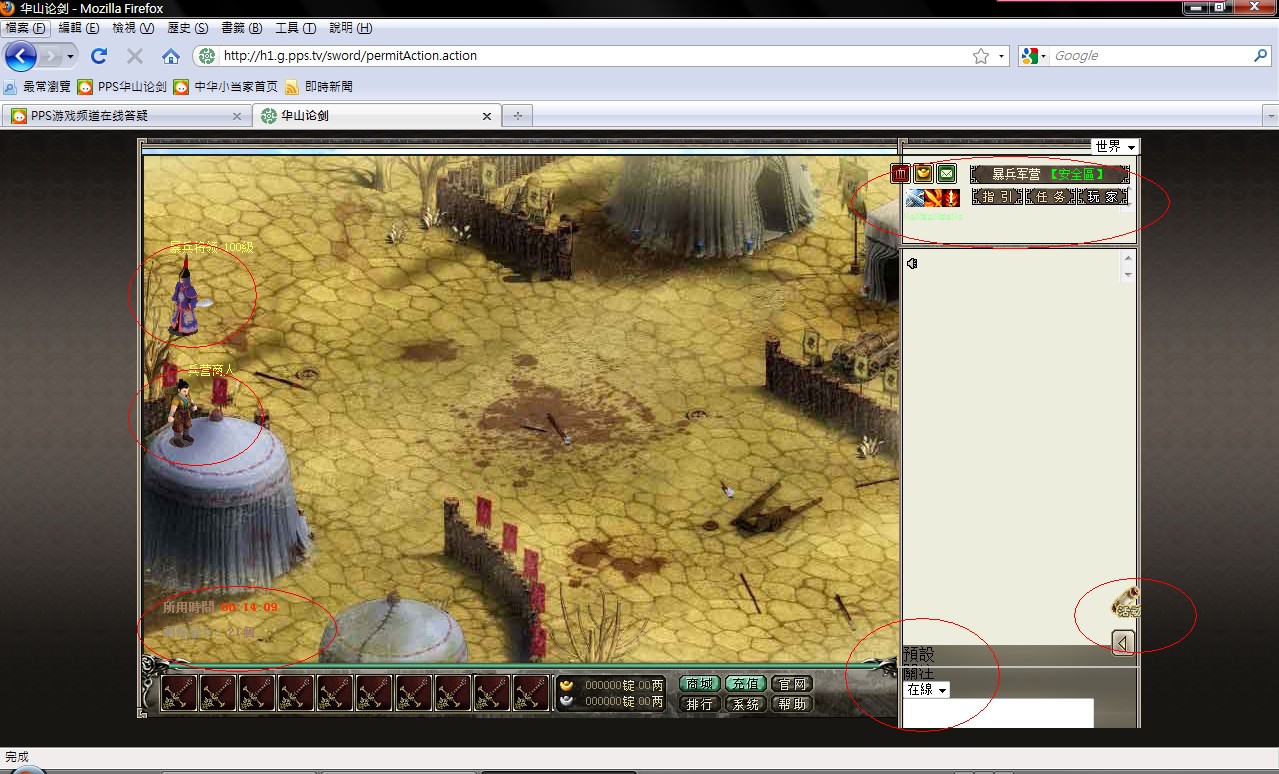
Task: Click the scroll icon in chat panel
Action: coord(1125,604)
